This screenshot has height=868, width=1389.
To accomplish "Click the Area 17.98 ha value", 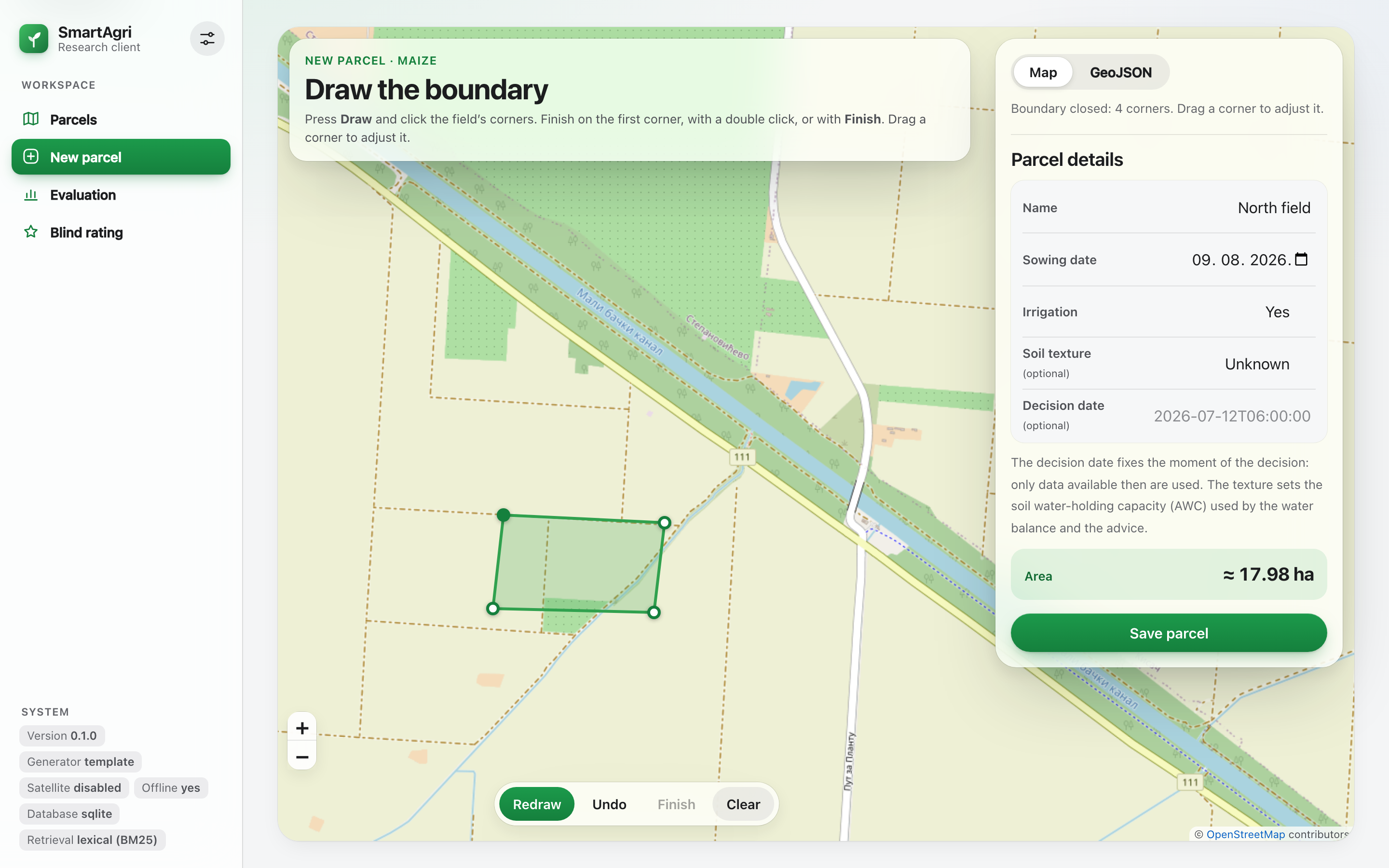I will 1268,574.
